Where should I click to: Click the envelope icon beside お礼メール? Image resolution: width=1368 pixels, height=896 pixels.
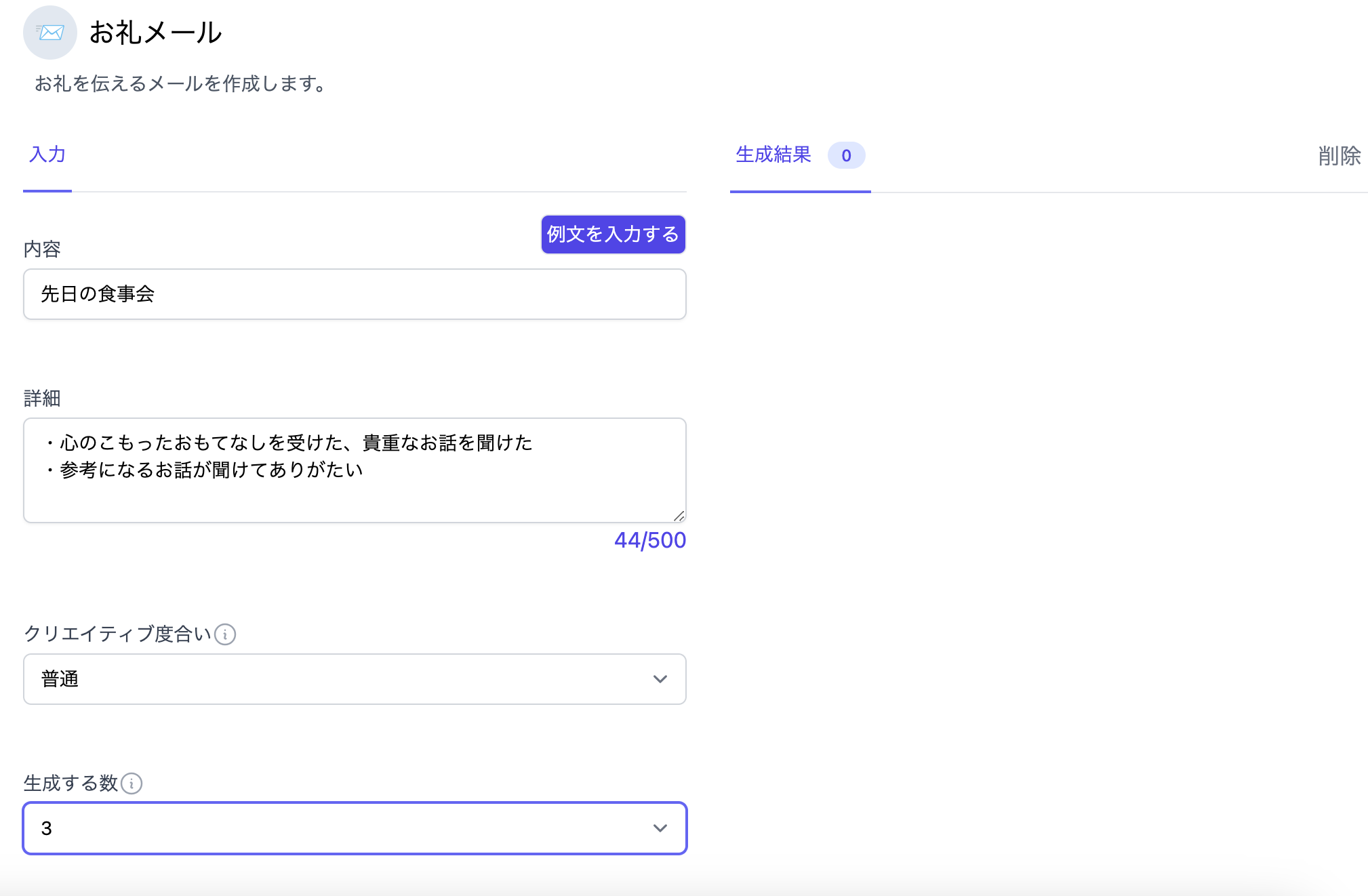[x=49, y=32]
